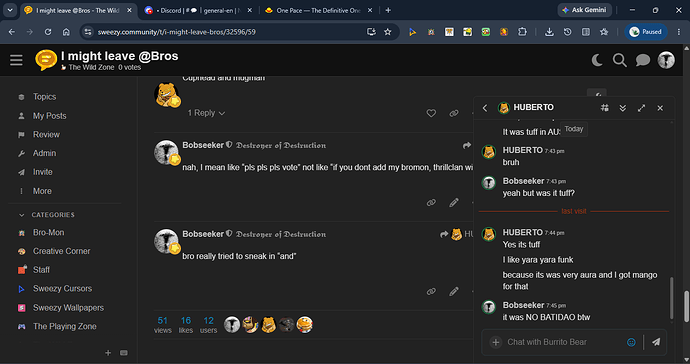Image resolution: width=690 pixels, height=364 pixels.
Task: Click Ask Gemini button
Action: (x=584, y=10)
